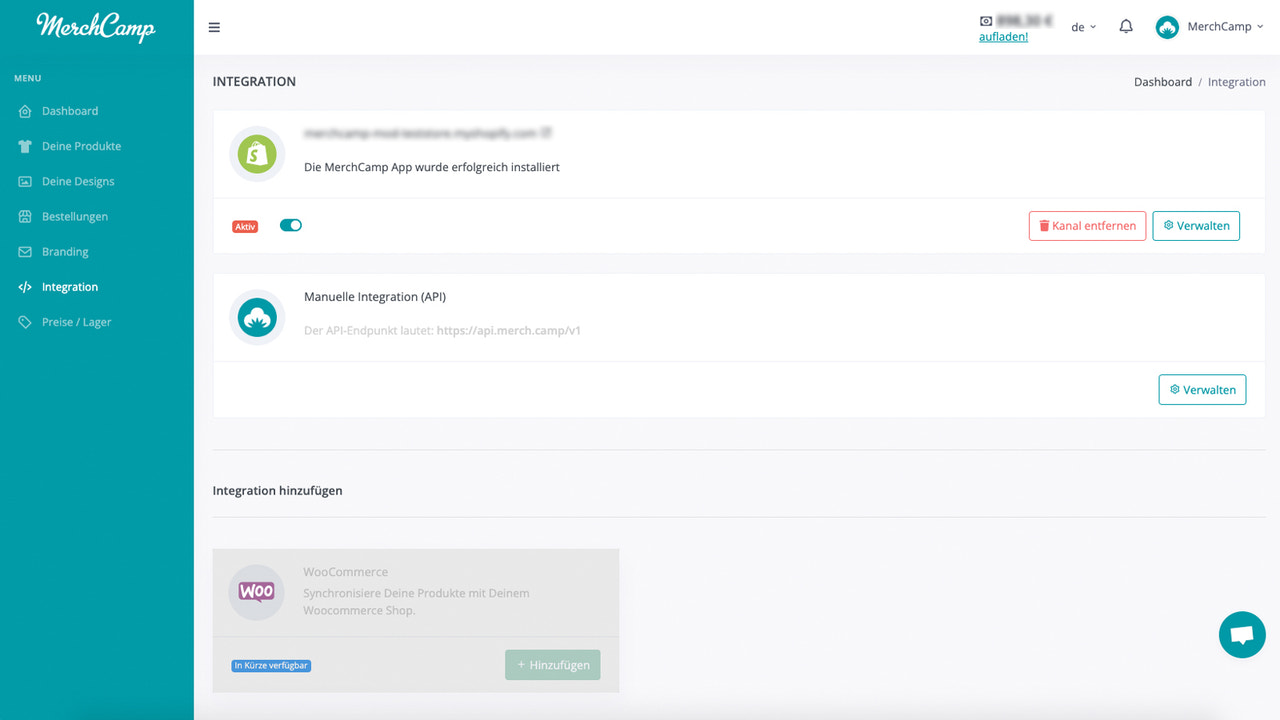The height and width of the screenshot is (720, 1280).
Task: Open the chat support bubble
Action: click(1242, 635)
